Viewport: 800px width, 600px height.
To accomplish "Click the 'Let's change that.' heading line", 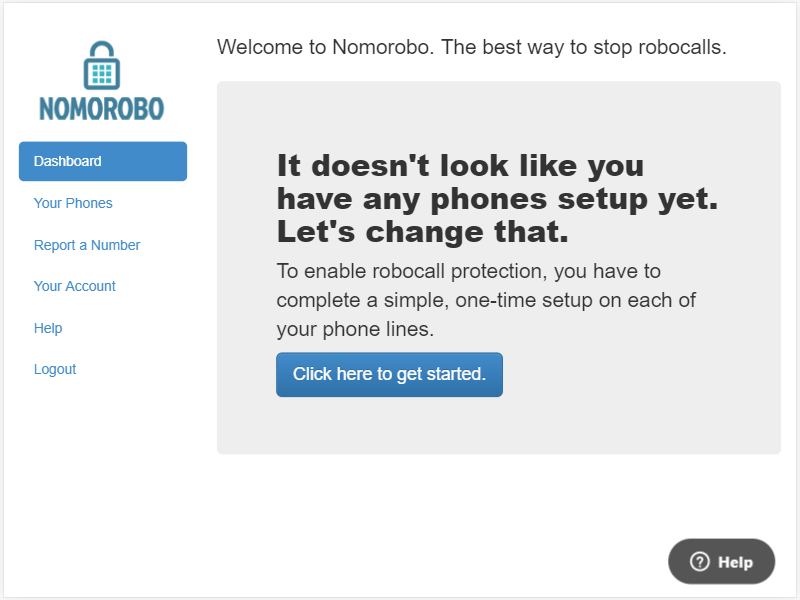I will click(422, 232).
